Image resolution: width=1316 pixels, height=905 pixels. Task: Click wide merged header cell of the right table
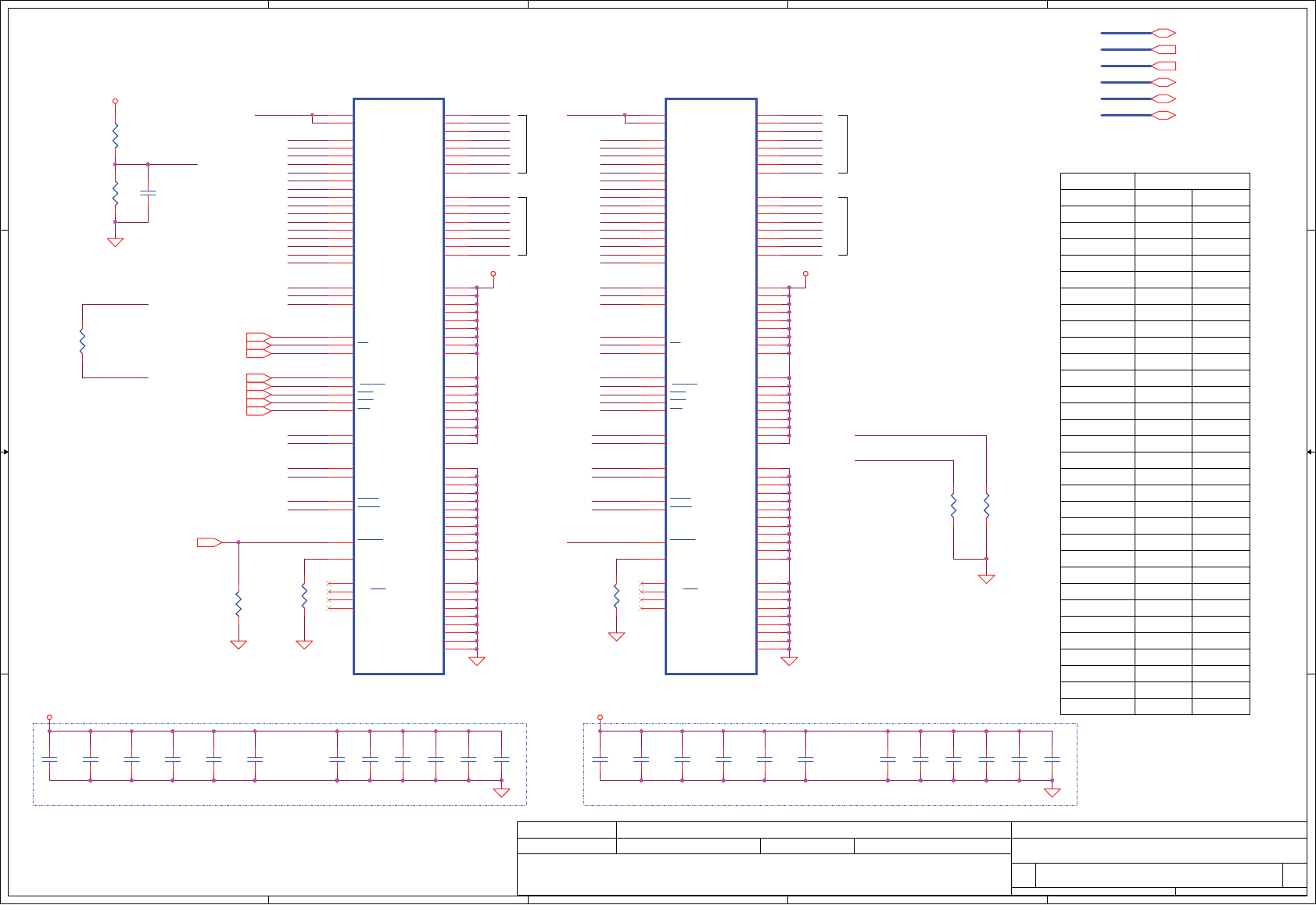(x=1192, y=181)
